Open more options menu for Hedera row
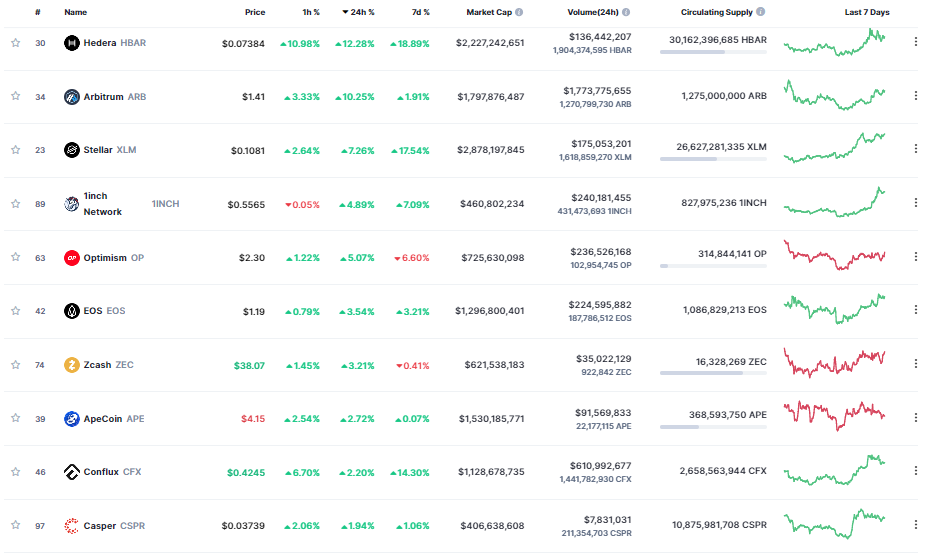The width and height of the screenshot is (930, 553). point(915,42)
